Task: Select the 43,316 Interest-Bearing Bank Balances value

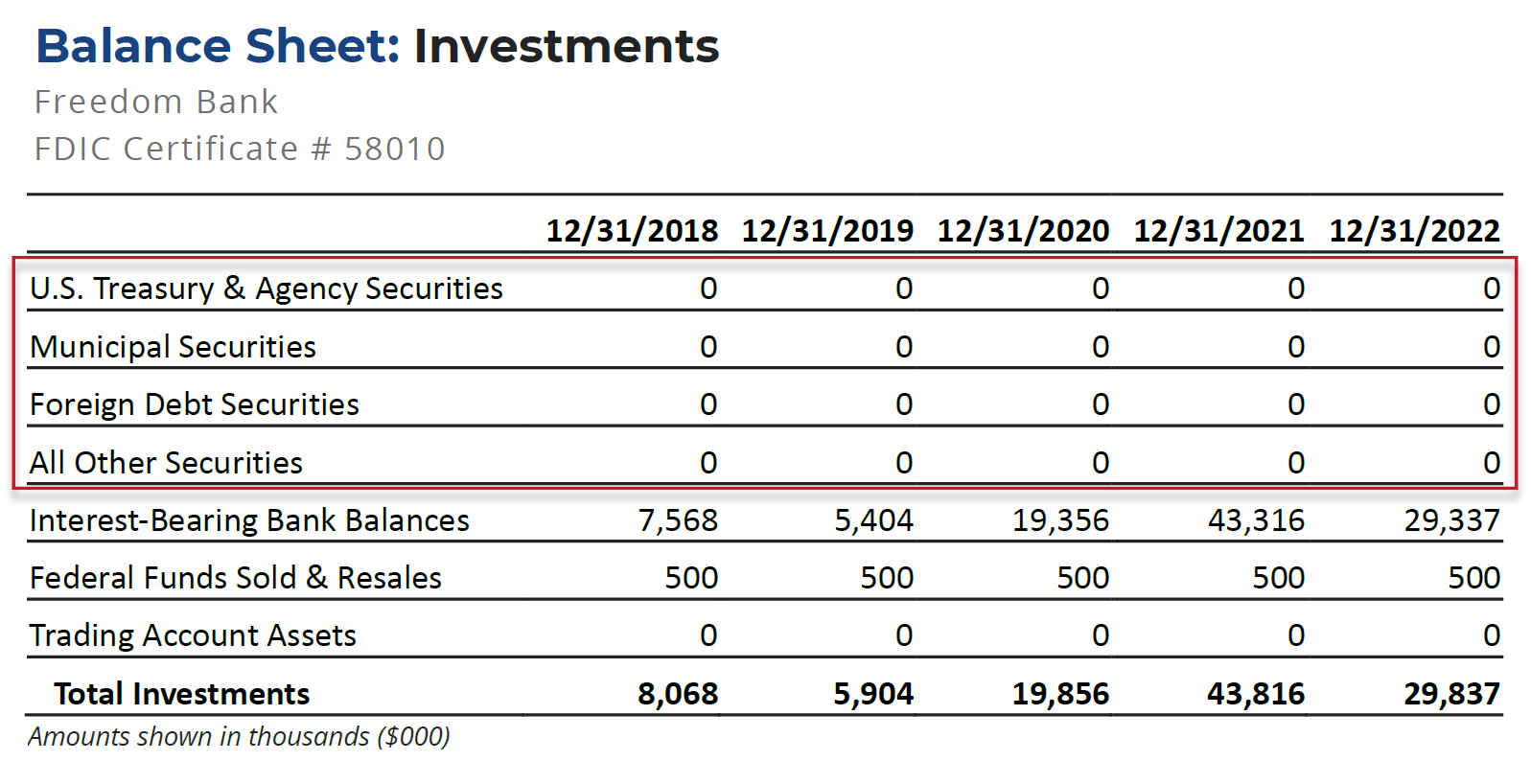Action: [x=1256, y=520]
